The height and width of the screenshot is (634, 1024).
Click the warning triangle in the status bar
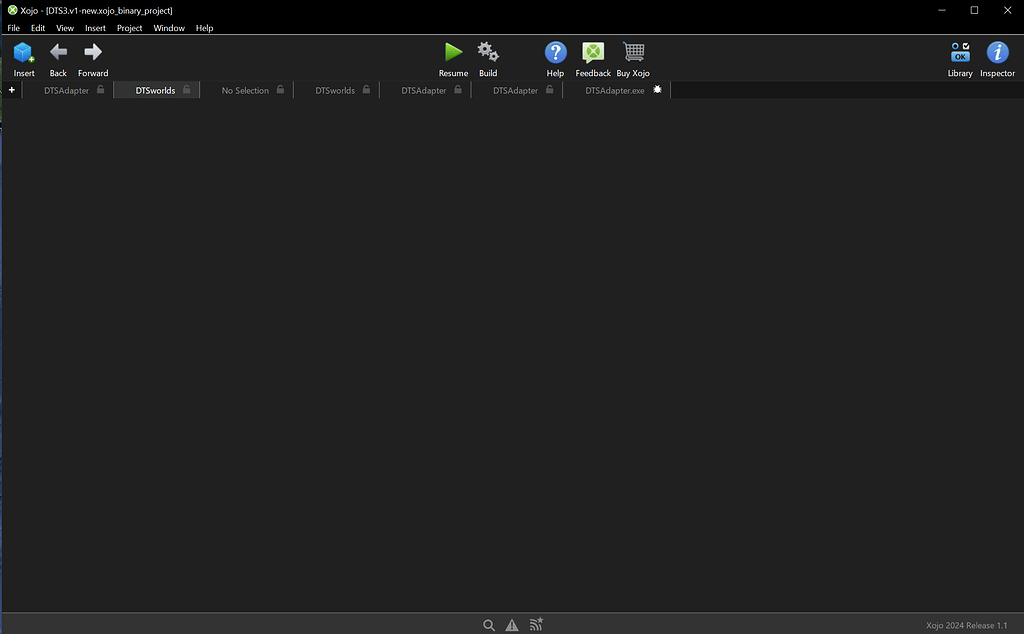(x=512, y=624)
